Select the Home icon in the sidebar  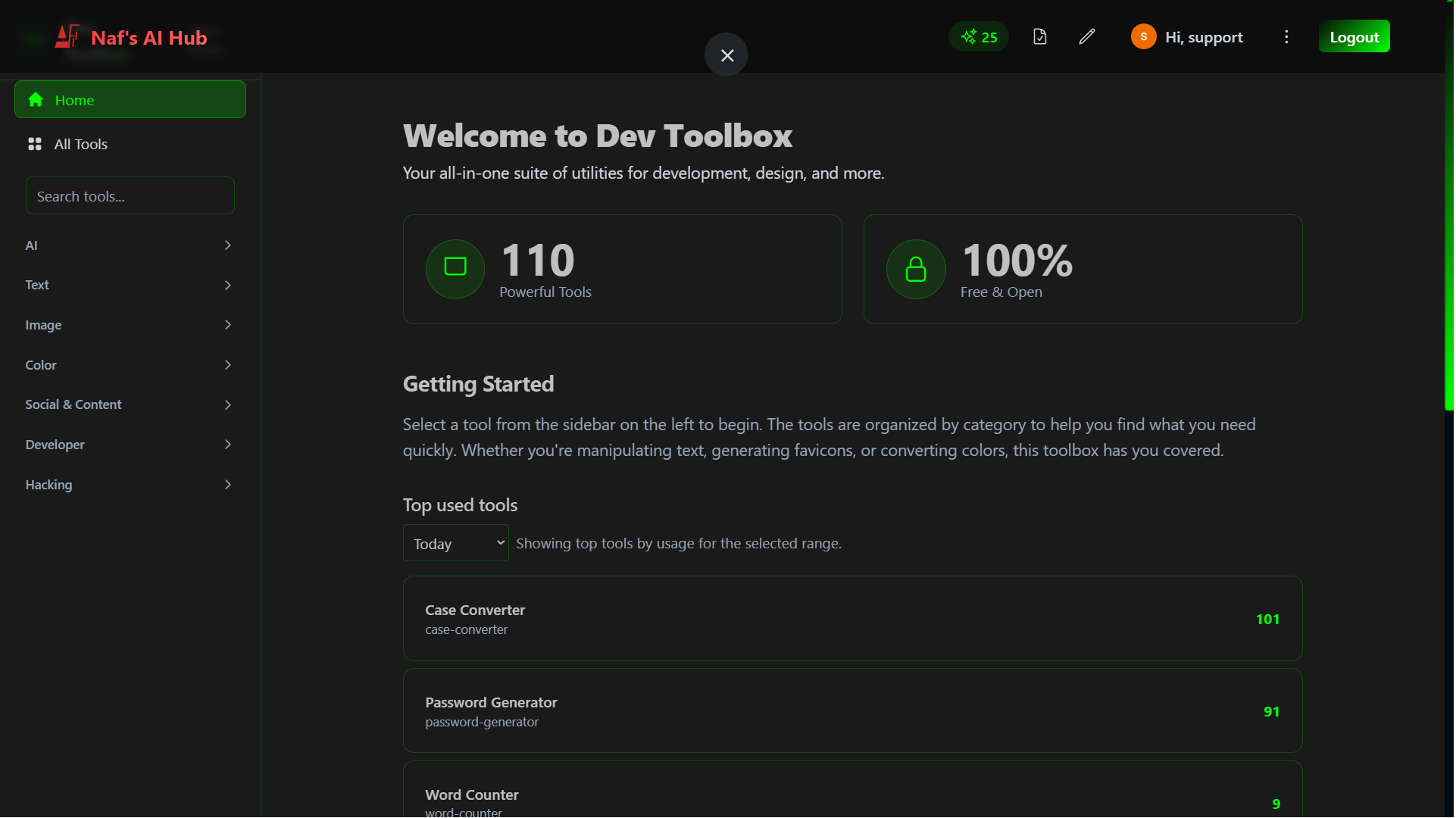(x=35, y=99)
